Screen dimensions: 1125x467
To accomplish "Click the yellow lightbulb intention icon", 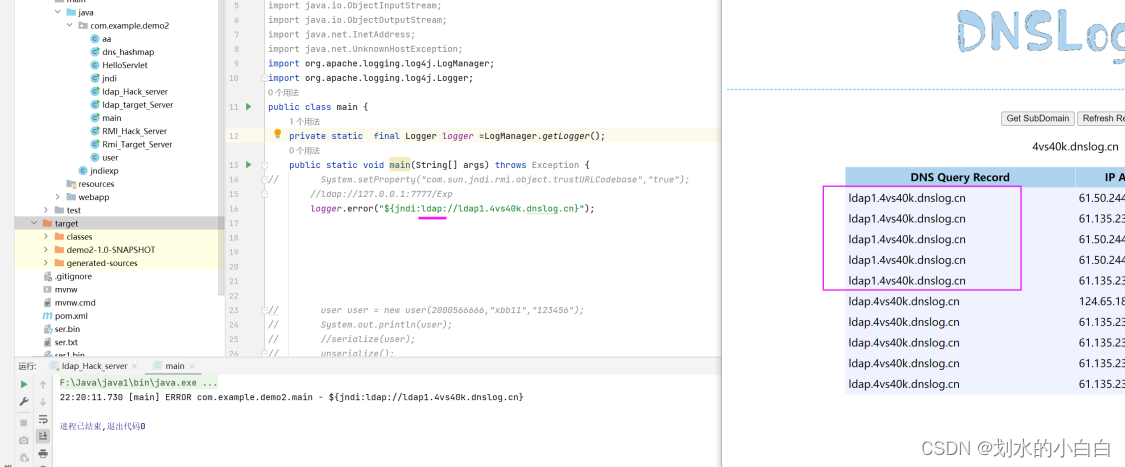I will (x=278, y=134).
